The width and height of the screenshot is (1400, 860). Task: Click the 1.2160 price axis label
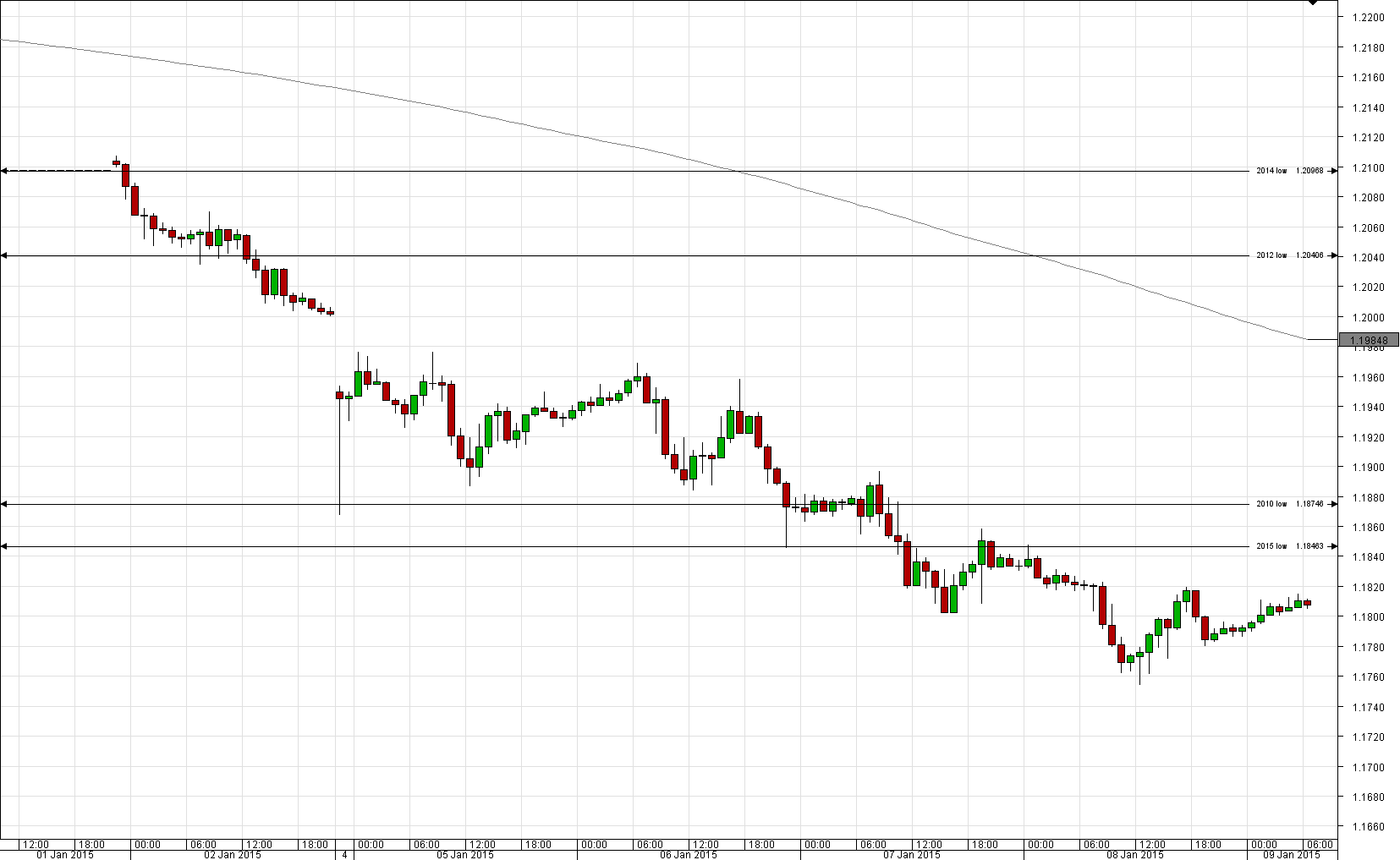1369,78
